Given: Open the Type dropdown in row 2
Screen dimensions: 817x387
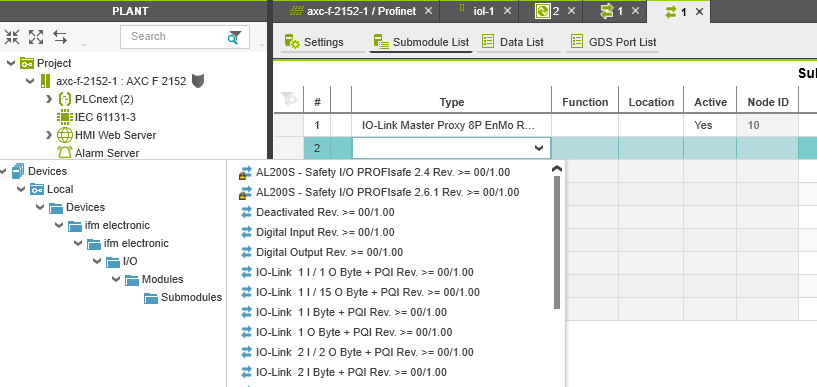Looking at the screenshot, I should pos(539,148).
